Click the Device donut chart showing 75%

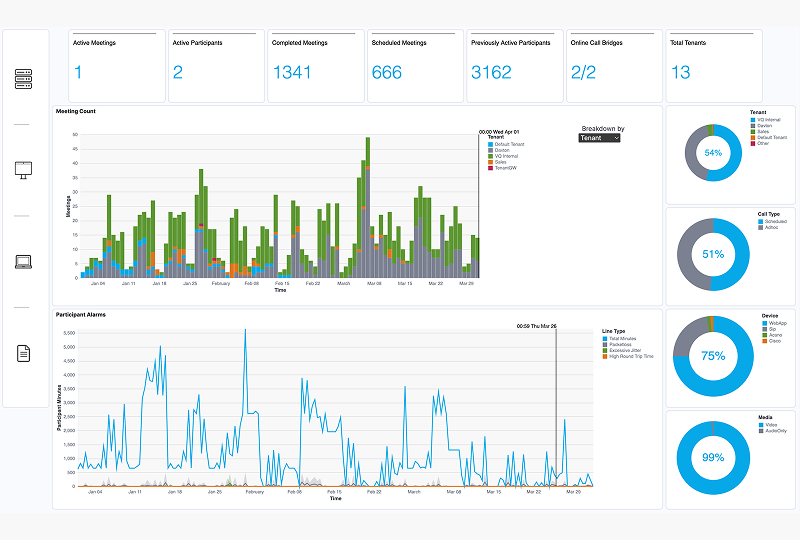tap(713, 356)
